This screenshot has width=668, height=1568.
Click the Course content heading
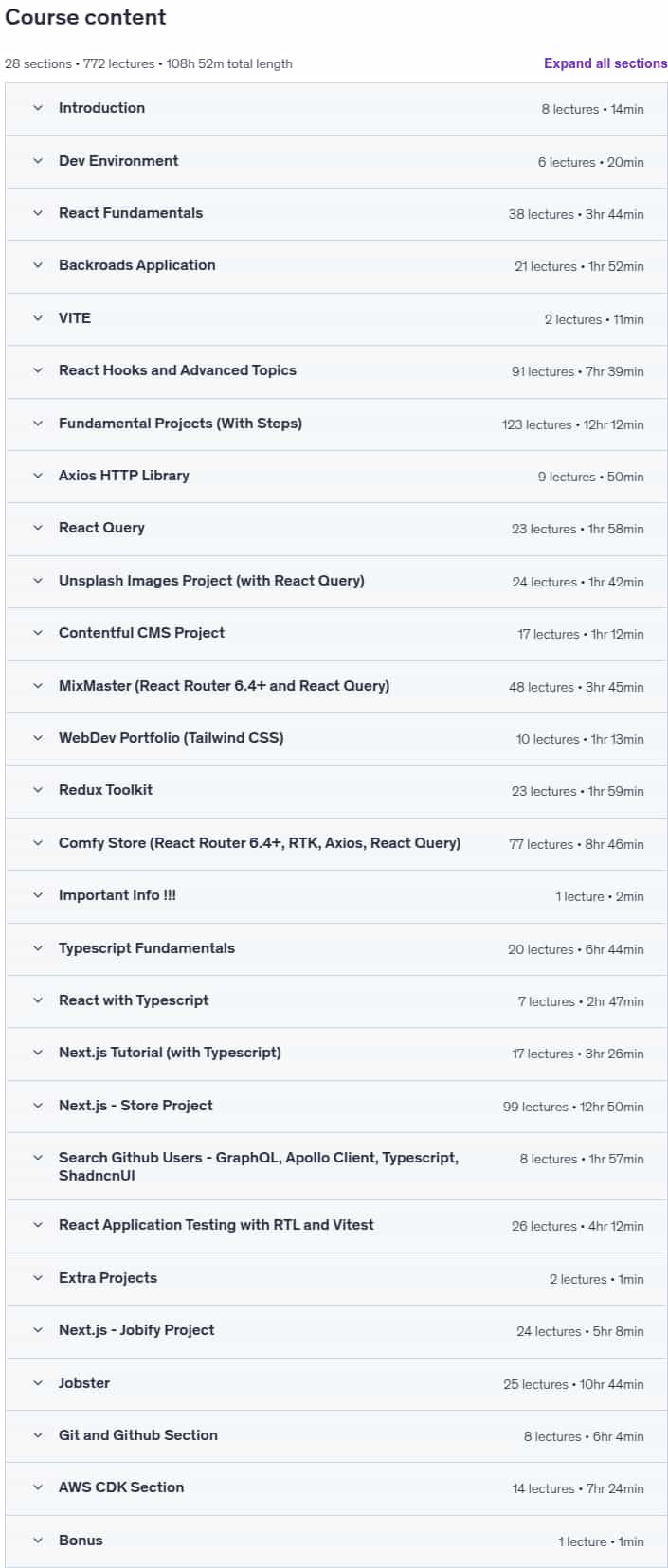[x=85, y=17]
